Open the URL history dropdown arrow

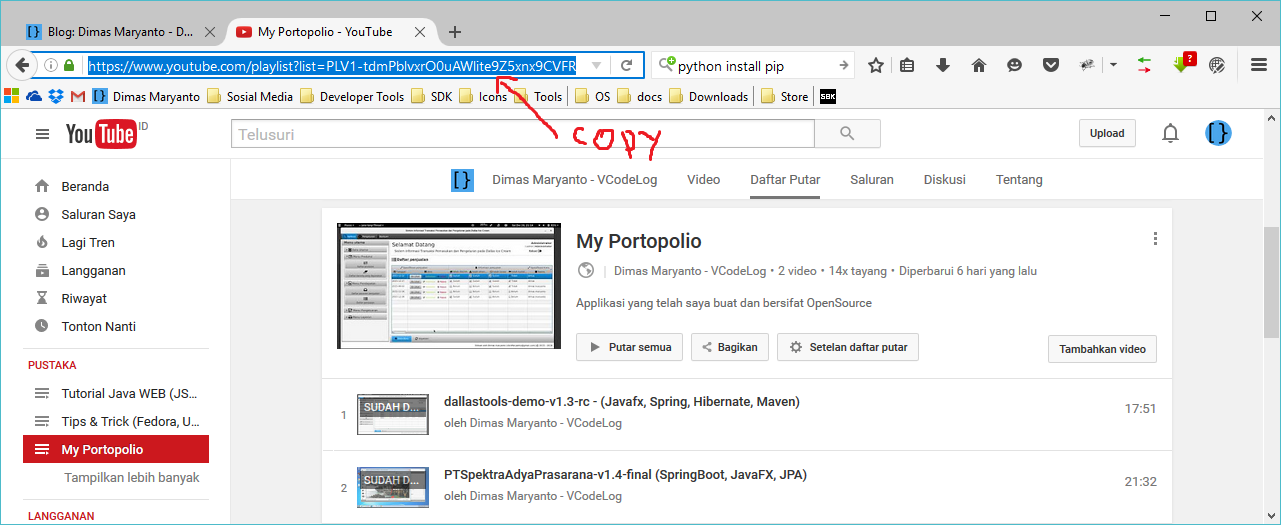click(596, 66)
